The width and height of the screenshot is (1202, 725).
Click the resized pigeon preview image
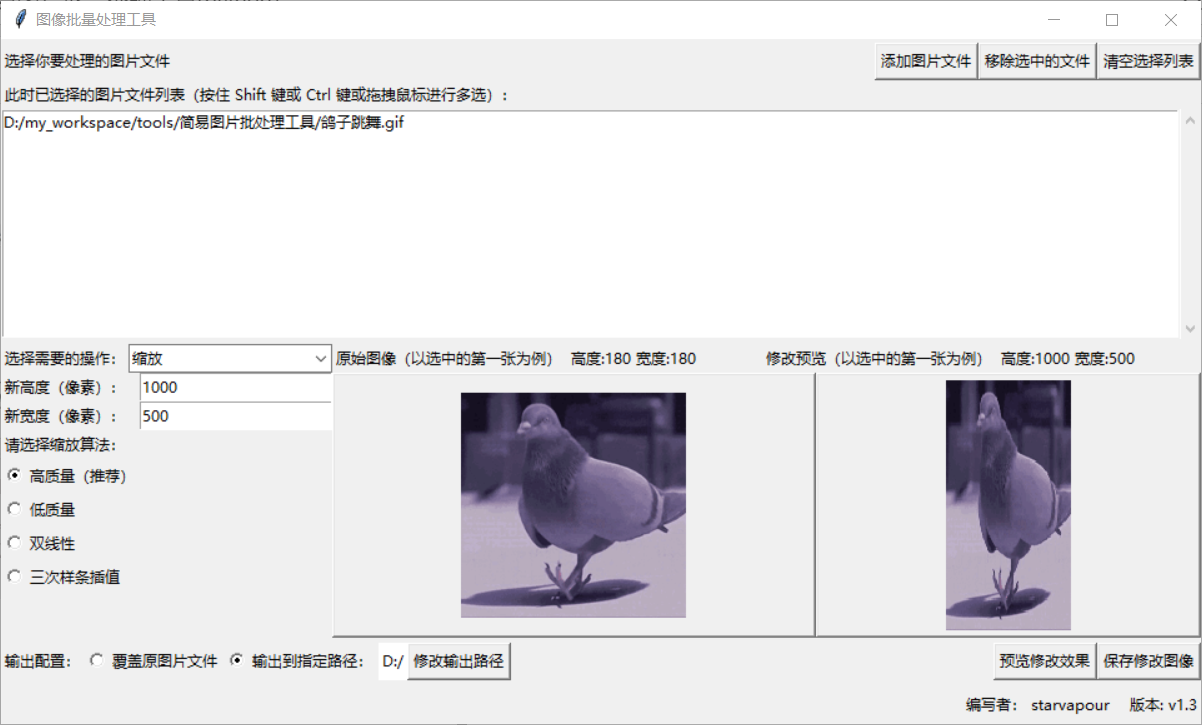tap(1008, 505)
